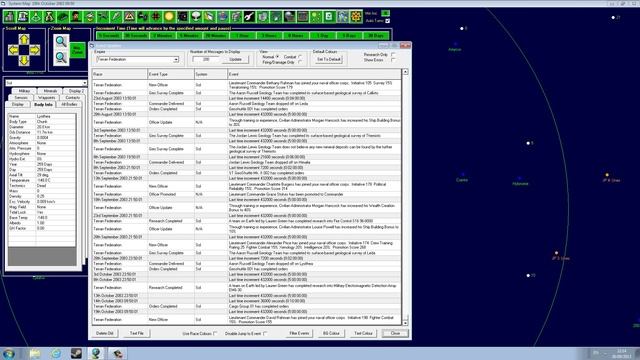Click the green Min Zoom button
Screen dimensions: 640x360
[x=77, y=51]
